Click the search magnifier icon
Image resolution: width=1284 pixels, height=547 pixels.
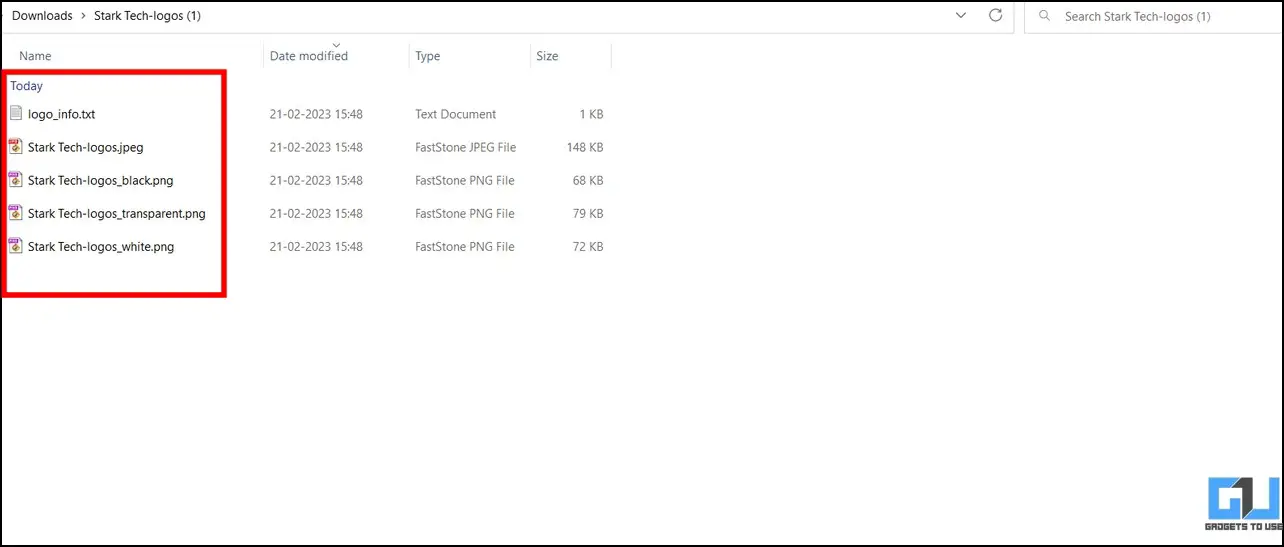click(x=1045, y=16)
